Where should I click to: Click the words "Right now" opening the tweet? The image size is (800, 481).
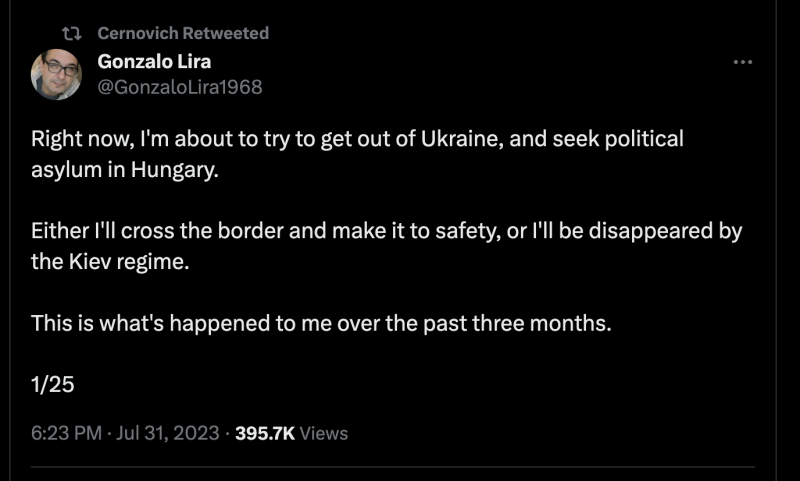click(74, 139)
